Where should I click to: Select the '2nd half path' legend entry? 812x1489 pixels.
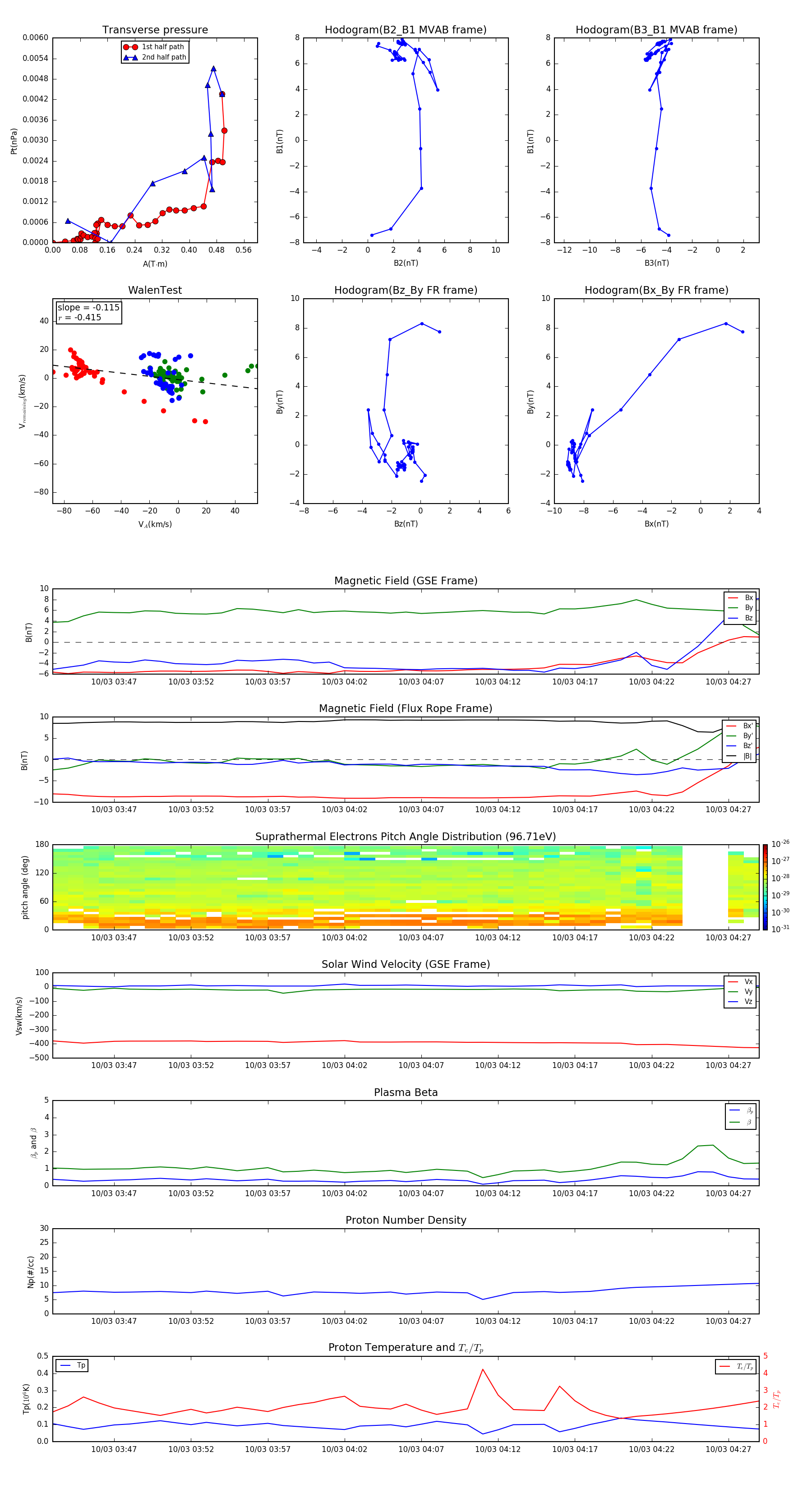point(155,57)
